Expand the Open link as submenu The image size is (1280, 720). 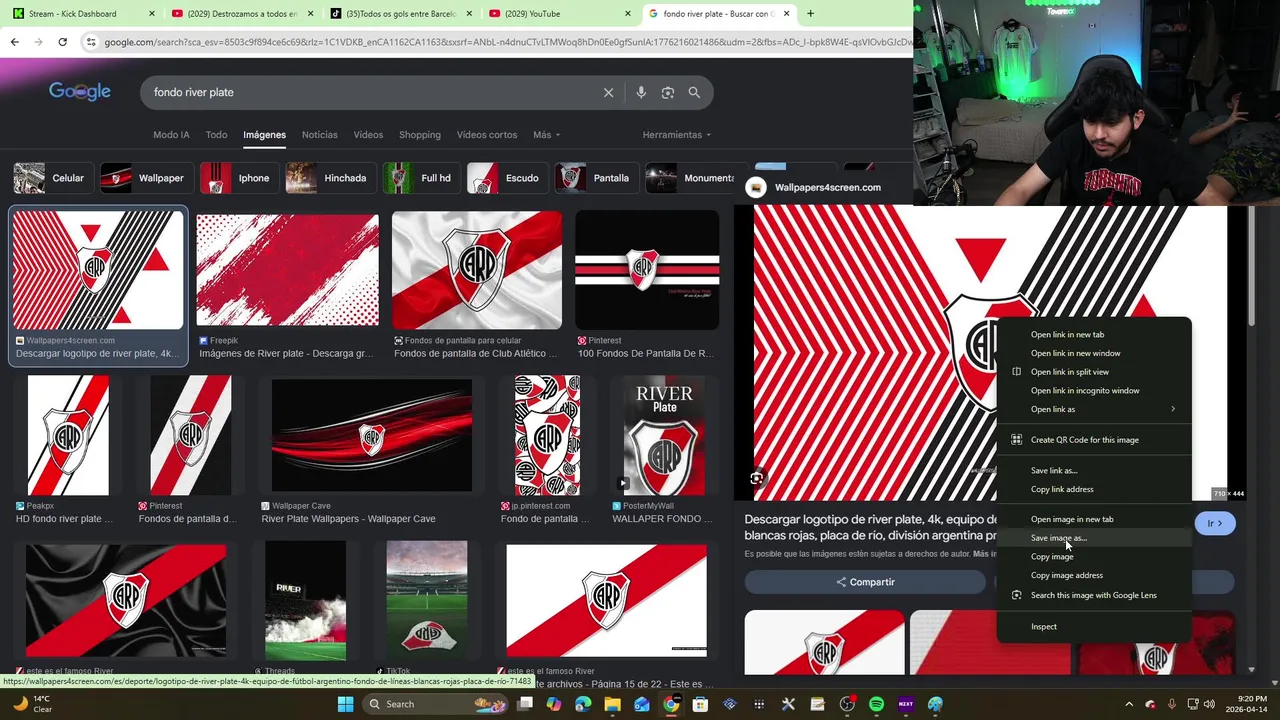point(1094,409)
